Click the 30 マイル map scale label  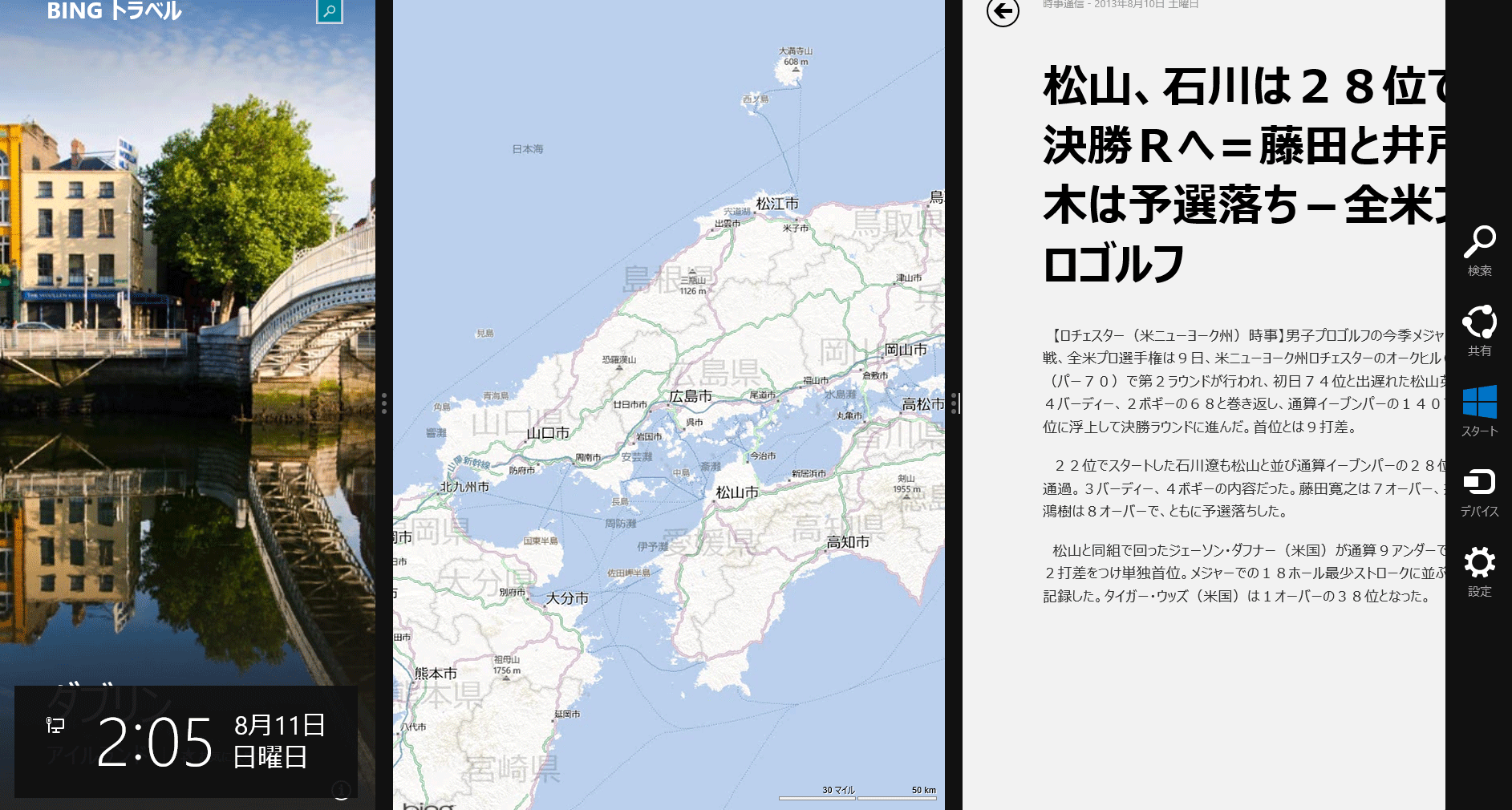pyautogui.click(x=838, y=790)
